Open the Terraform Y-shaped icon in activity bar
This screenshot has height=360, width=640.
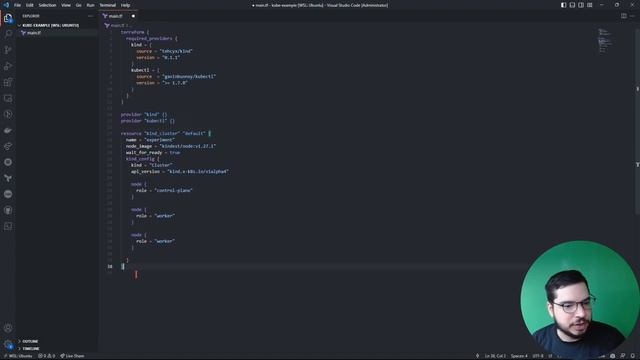click(8, 178)
